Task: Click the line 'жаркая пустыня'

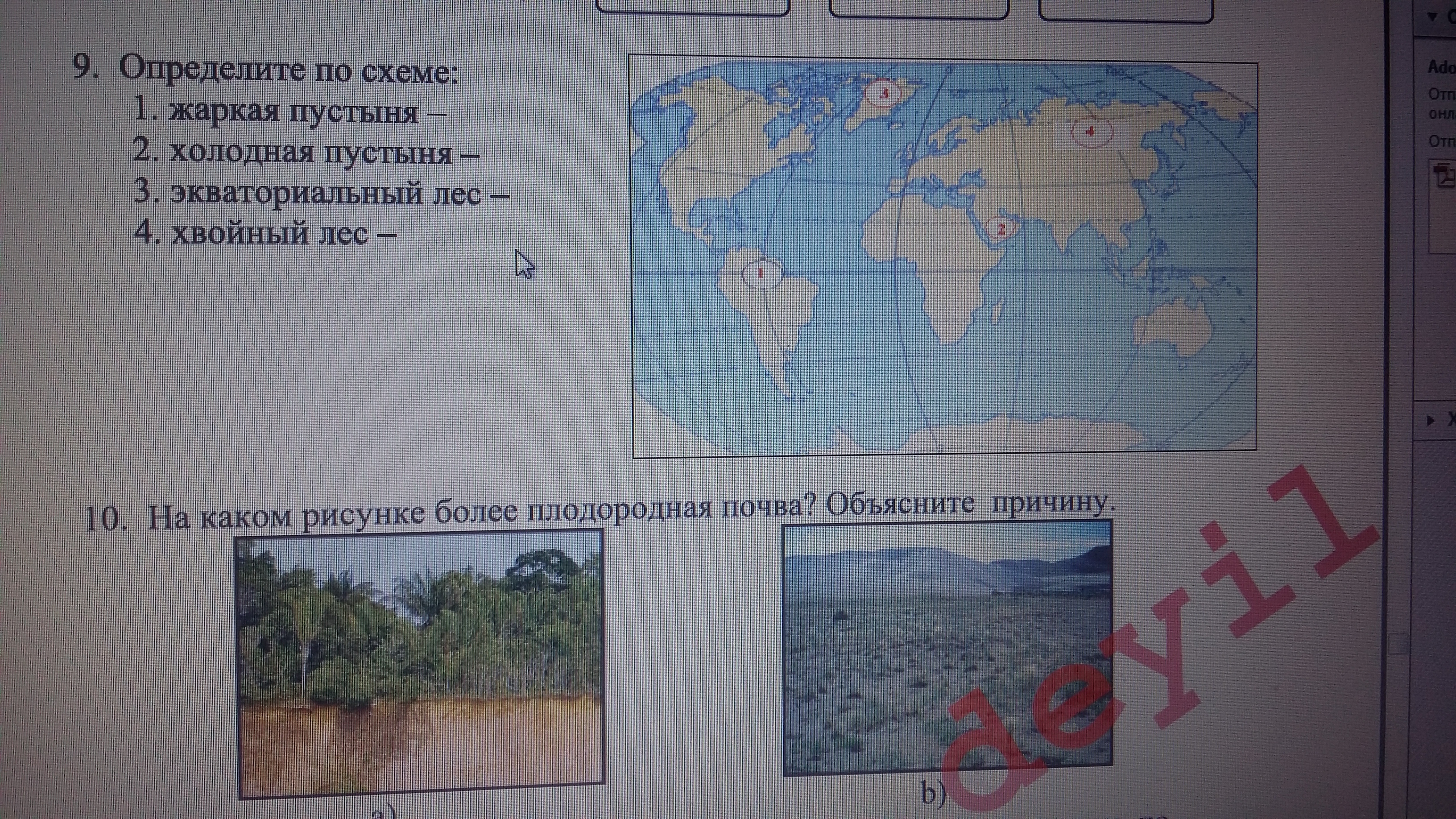Action: coord(294,112)
